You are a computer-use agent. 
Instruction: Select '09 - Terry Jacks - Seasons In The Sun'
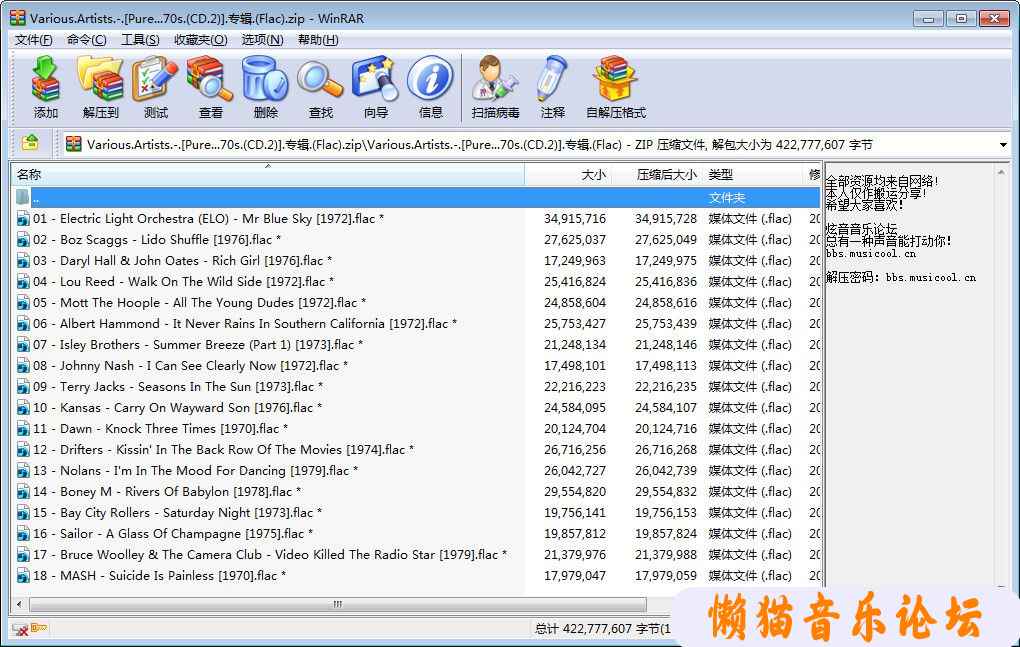click(178, 386)
